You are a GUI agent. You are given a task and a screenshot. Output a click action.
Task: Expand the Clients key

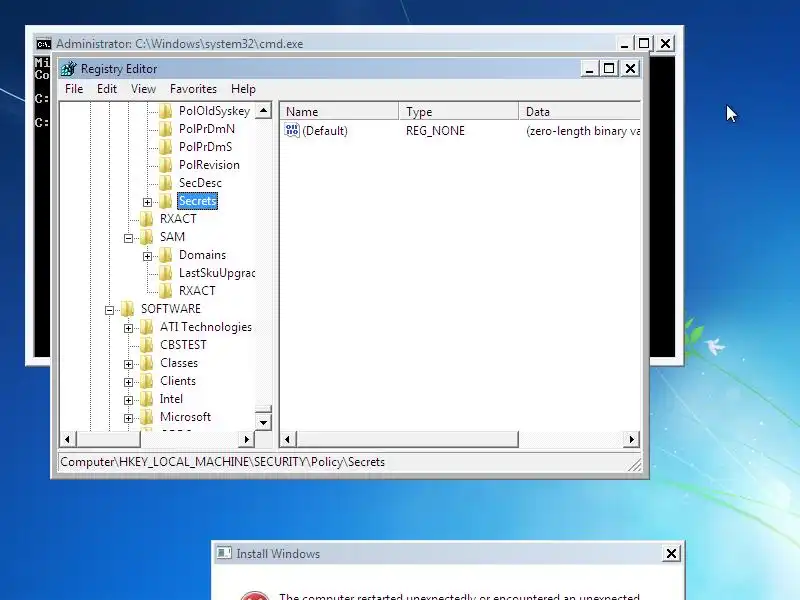click(x=129, y=382)
